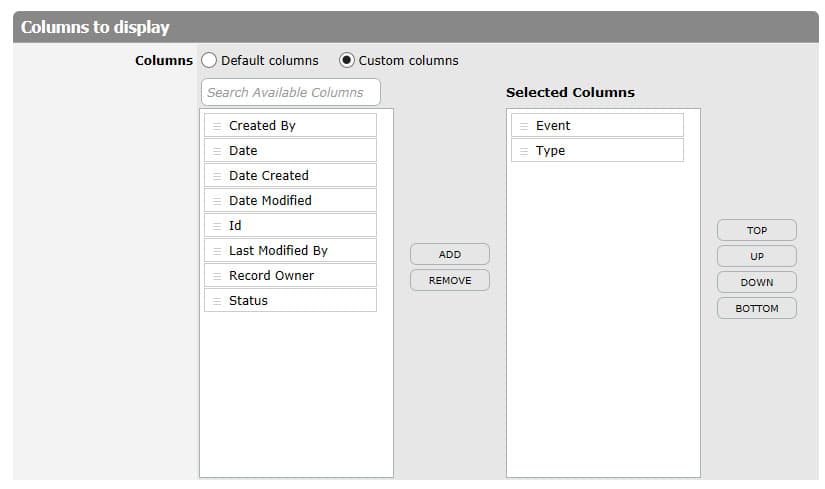The width and height of the screenshot is (825, 489).
Task: Click the drag handle icon beside Last Modified By
Action: 217,251
